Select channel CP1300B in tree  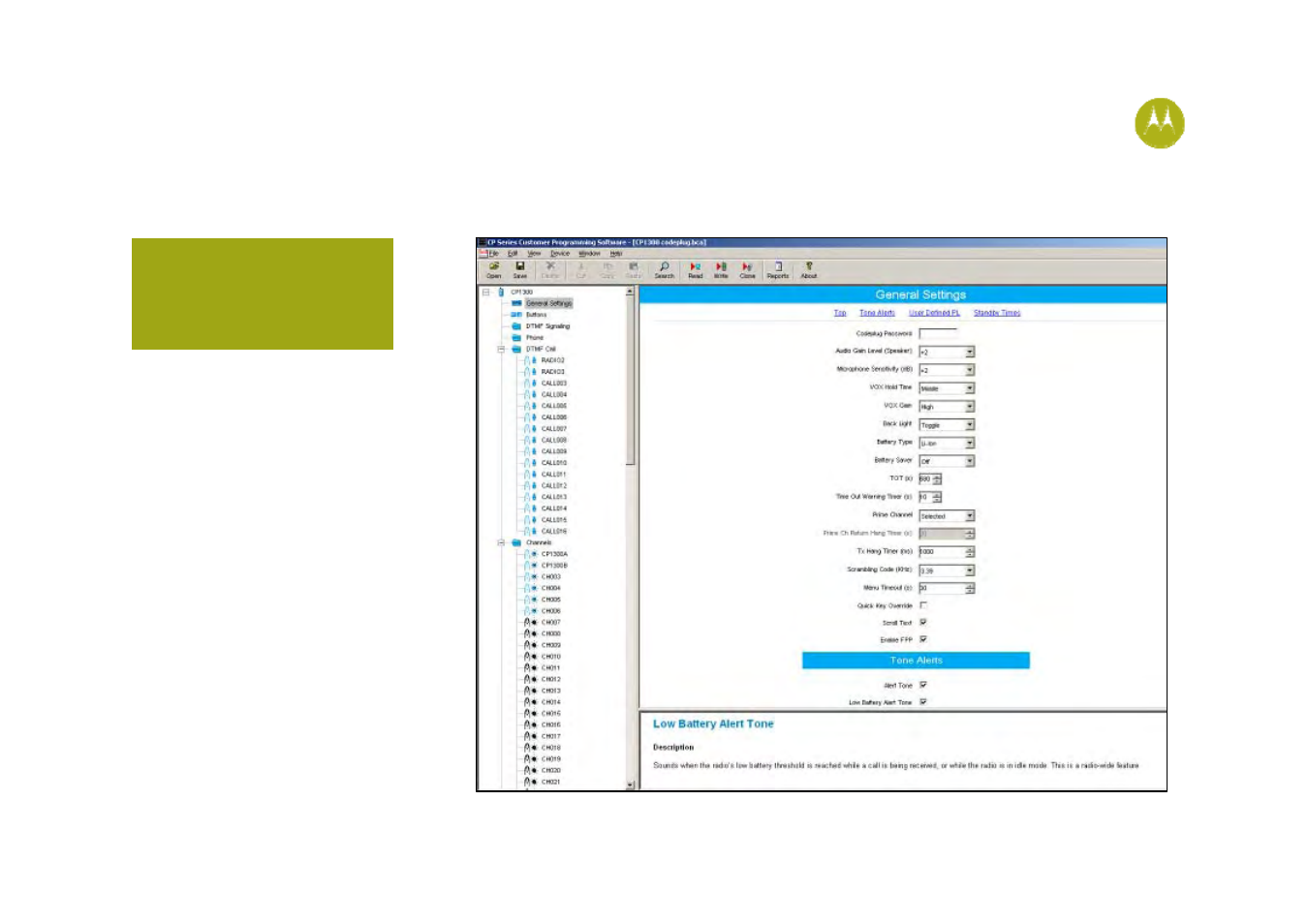click(554, 566)
